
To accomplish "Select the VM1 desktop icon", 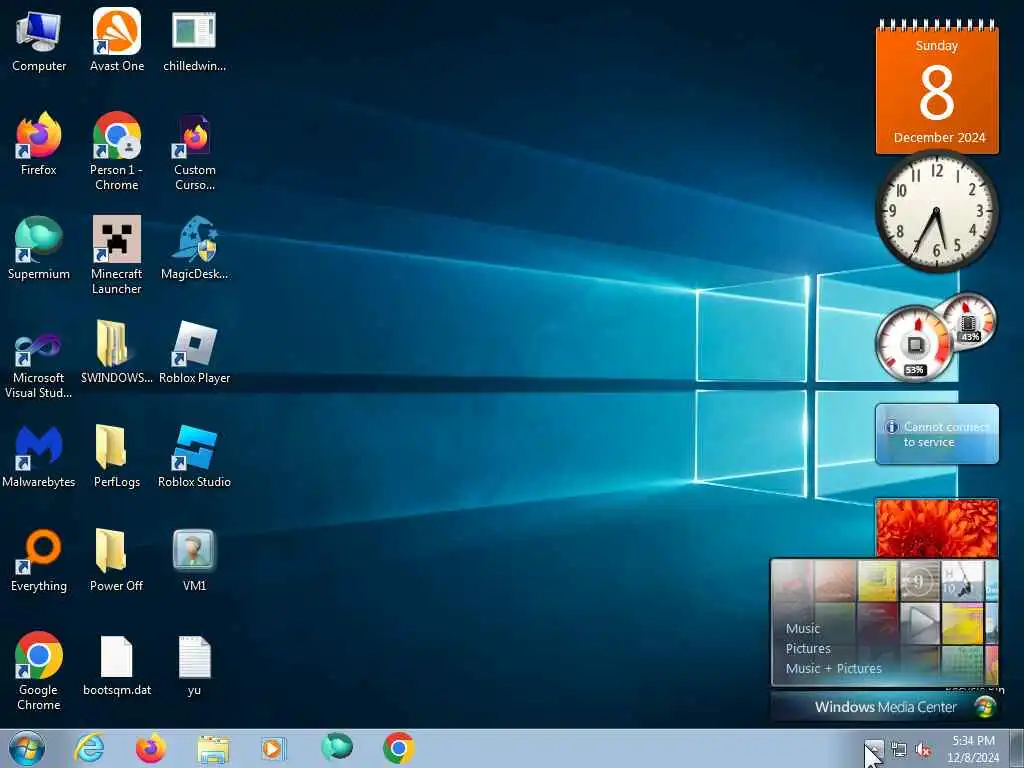I will [x=194, y=560].
